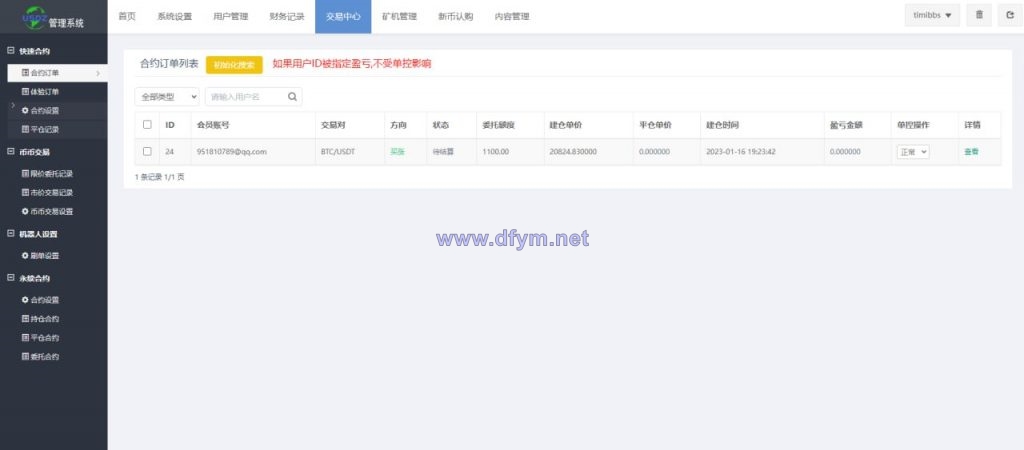Screen dimensions: 1024x450
Task: Click the yellow 初始化搜索 button
Action: [234, 65]
